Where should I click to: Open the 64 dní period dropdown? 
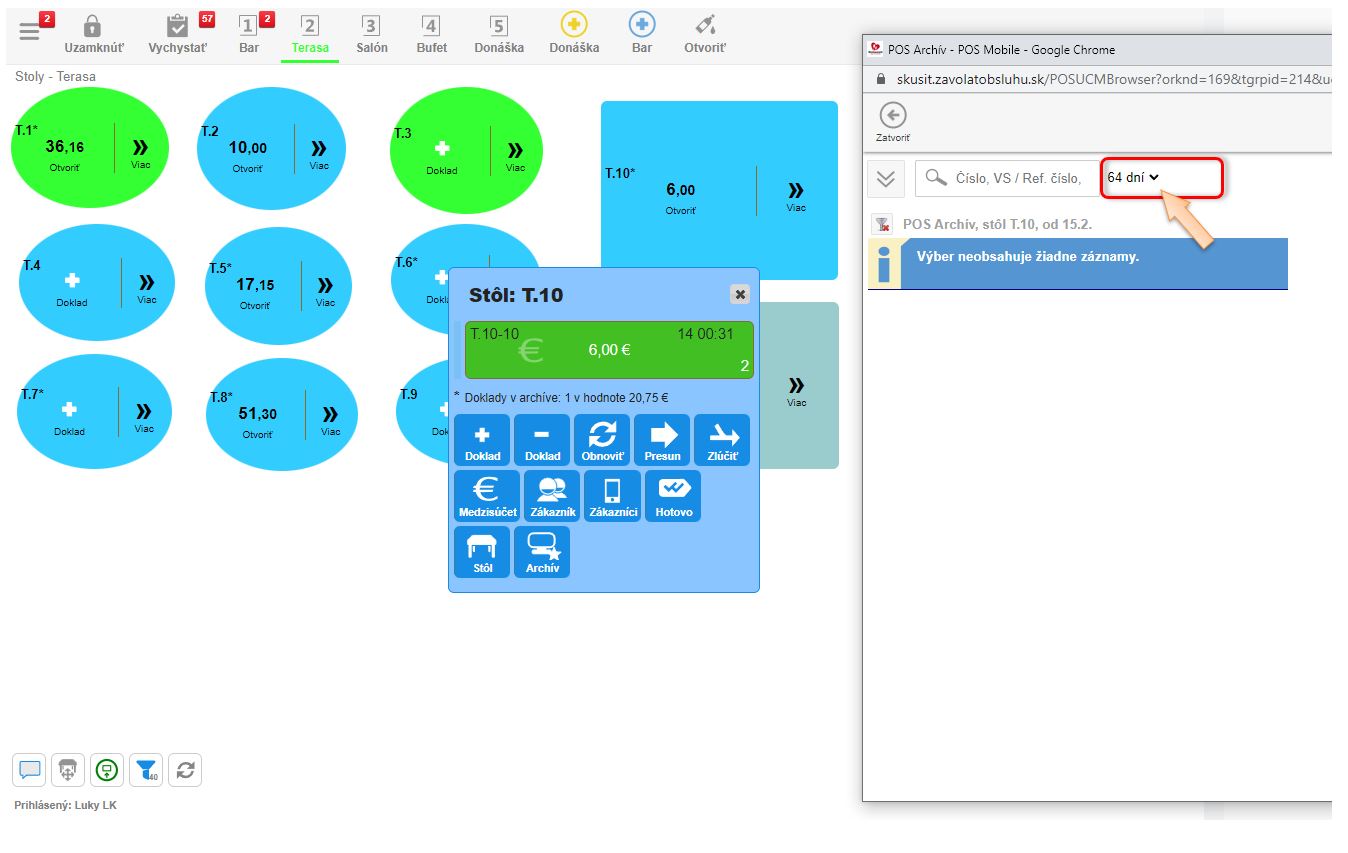pyautogui.click(x=1133, y=177)
